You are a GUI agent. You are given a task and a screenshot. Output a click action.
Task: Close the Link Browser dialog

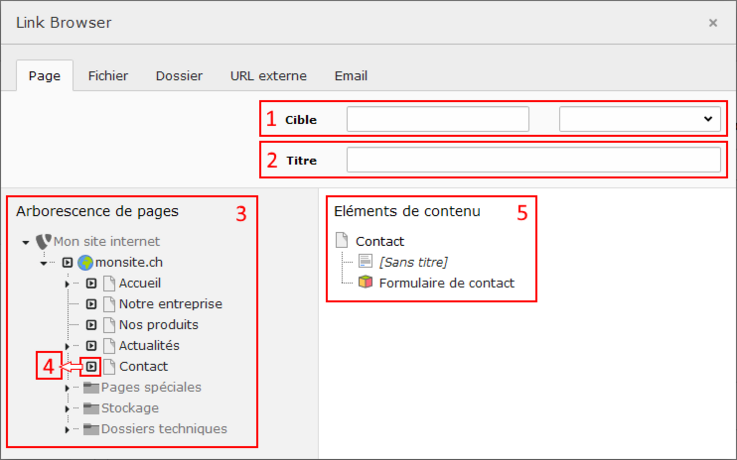[713, 22]
